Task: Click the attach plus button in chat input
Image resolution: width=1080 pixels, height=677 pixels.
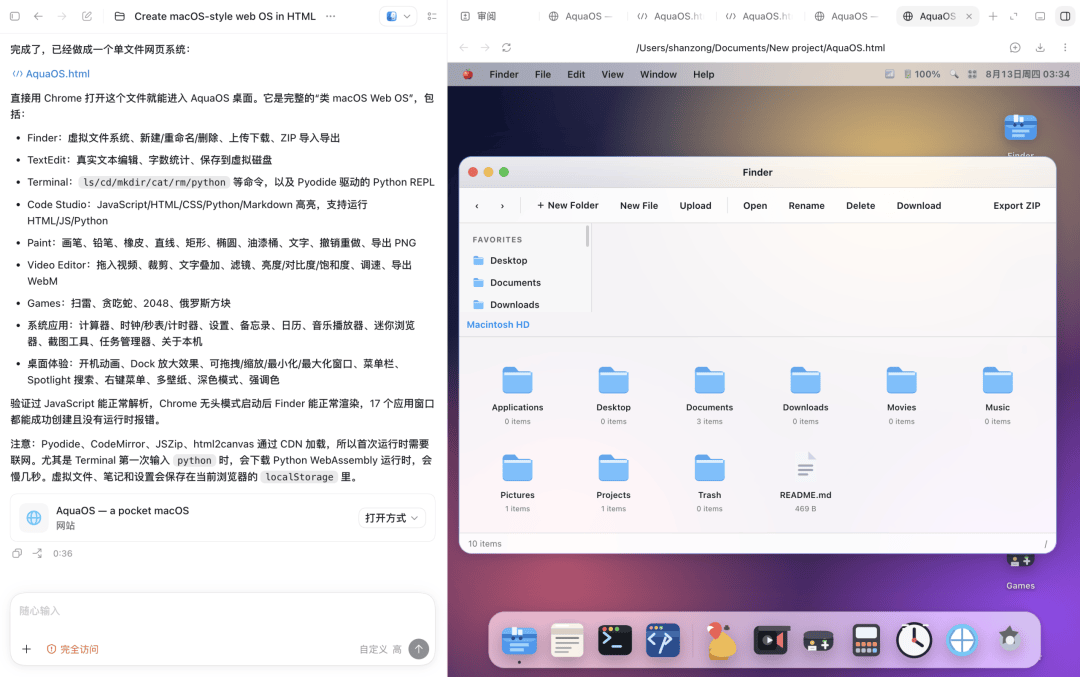Action: 26,649
